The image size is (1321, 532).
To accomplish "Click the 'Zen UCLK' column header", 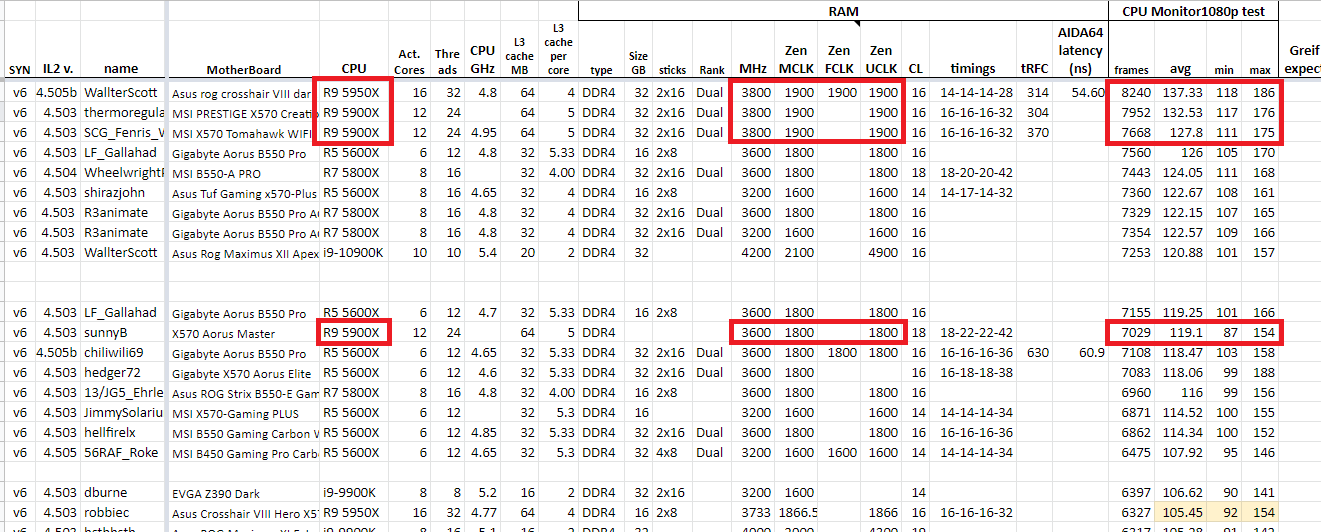I will coord(881,59).
